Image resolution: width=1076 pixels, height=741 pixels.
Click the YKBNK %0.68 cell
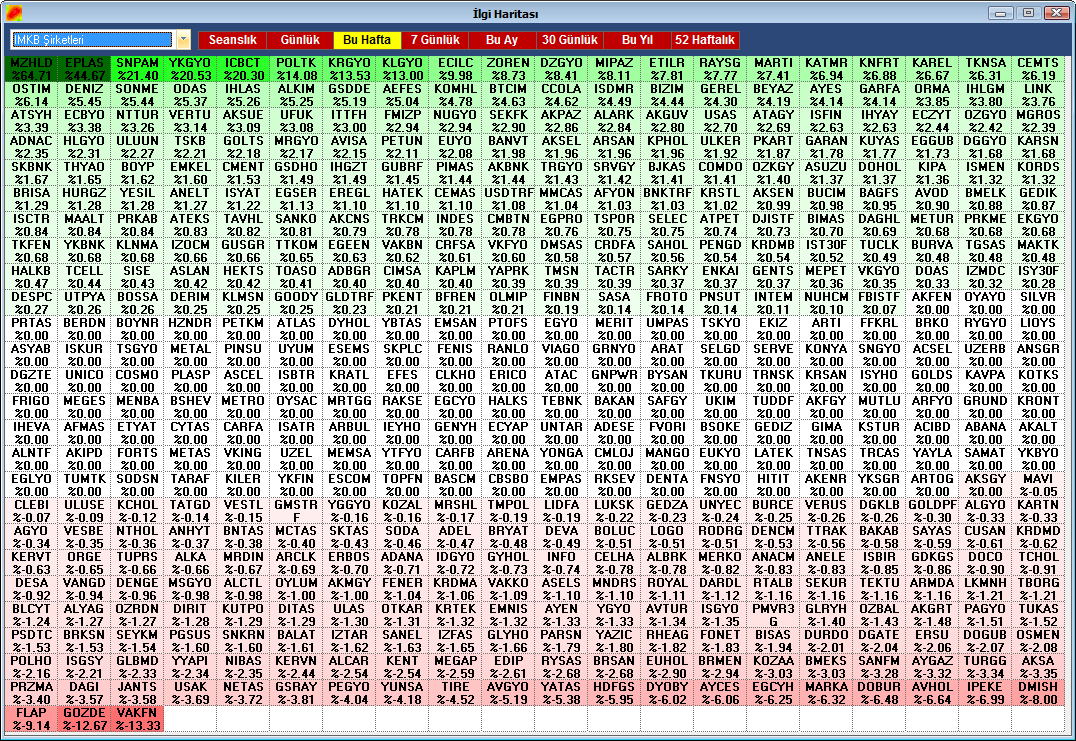click(84, 251)
